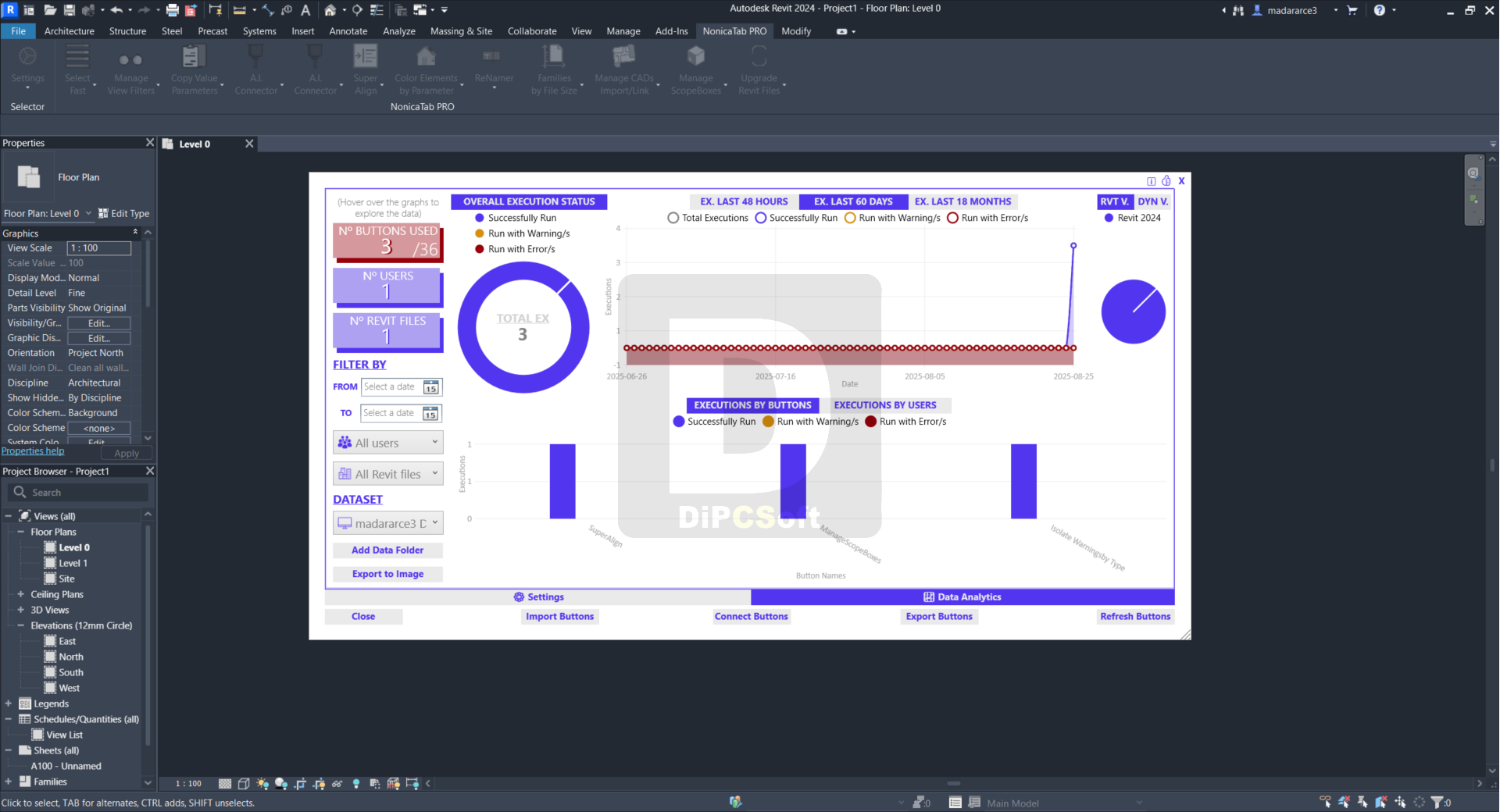The width and height of the screenshot is (1500, 812).
Task: Click the selection filter funnel icon in status bar
Action: click(x=1436, y=802)
